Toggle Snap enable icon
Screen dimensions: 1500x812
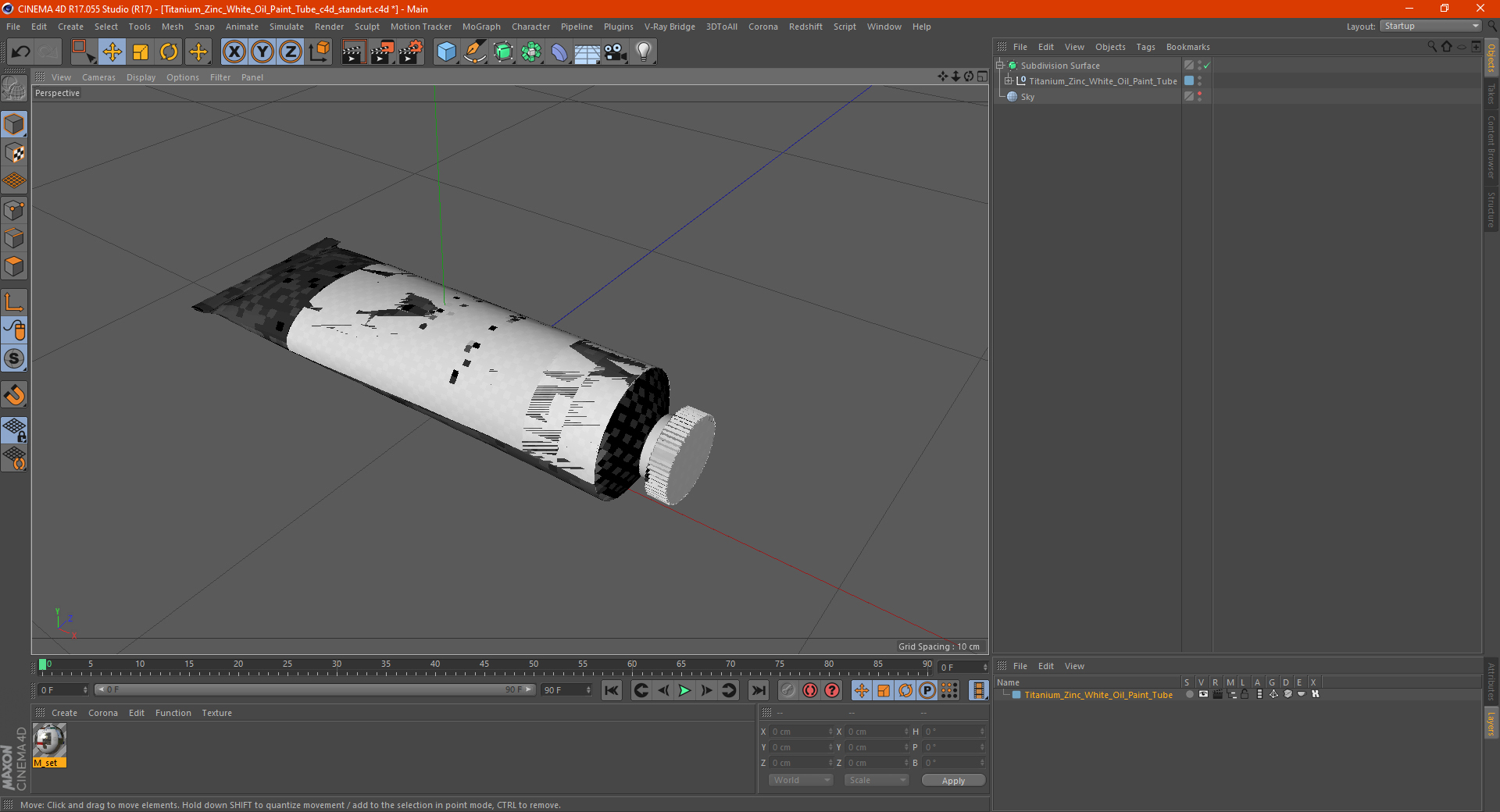14,395
